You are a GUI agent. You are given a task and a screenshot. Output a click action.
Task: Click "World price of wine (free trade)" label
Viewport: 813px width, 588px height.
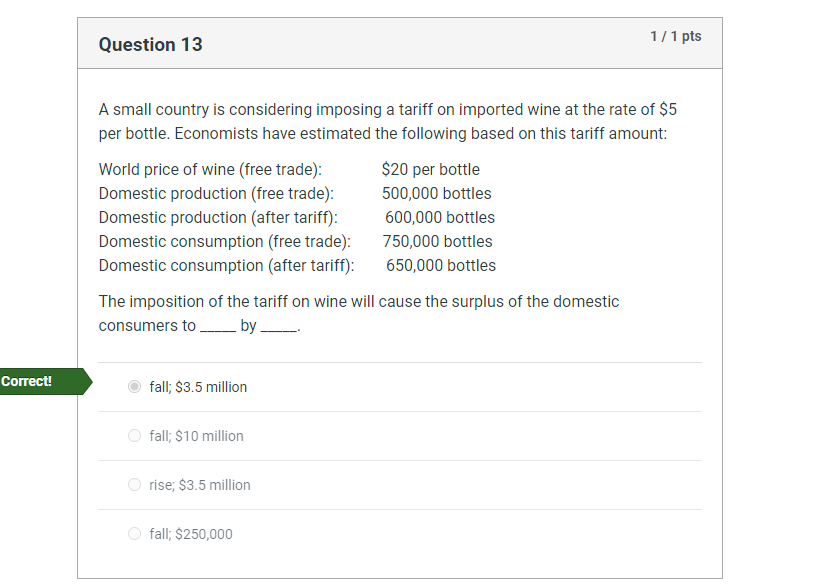[210, 170]
